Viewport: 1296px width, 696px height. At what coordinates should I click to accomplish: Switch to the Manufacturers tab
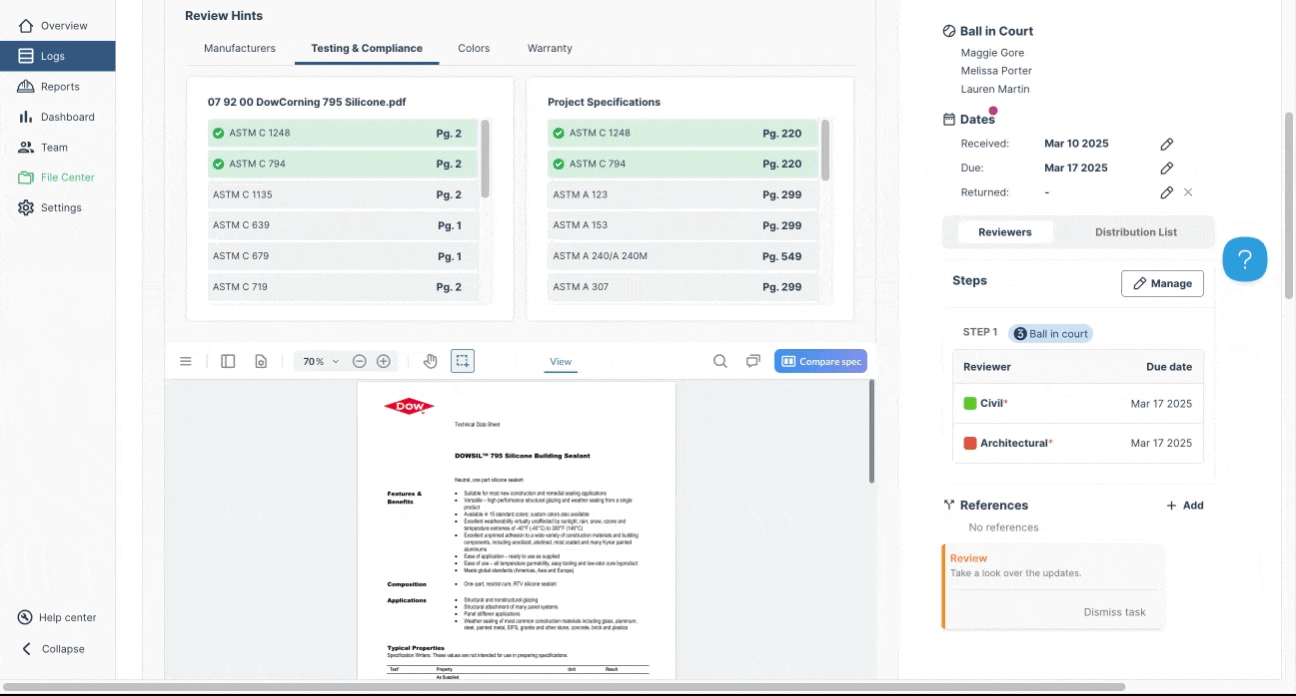(x=239, y=48)
